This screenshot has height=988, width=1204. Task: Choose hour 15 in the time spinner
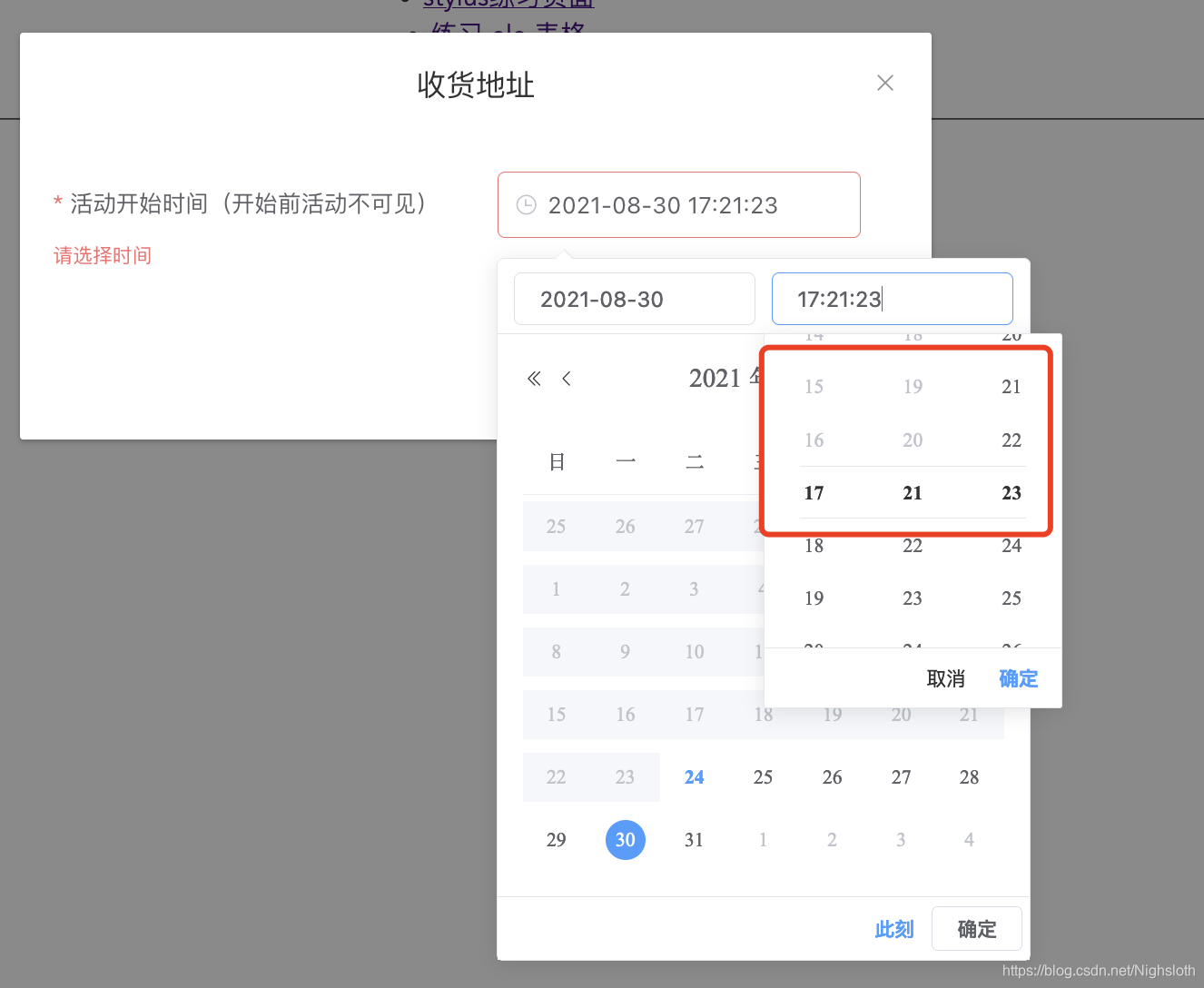click(814, 387)
